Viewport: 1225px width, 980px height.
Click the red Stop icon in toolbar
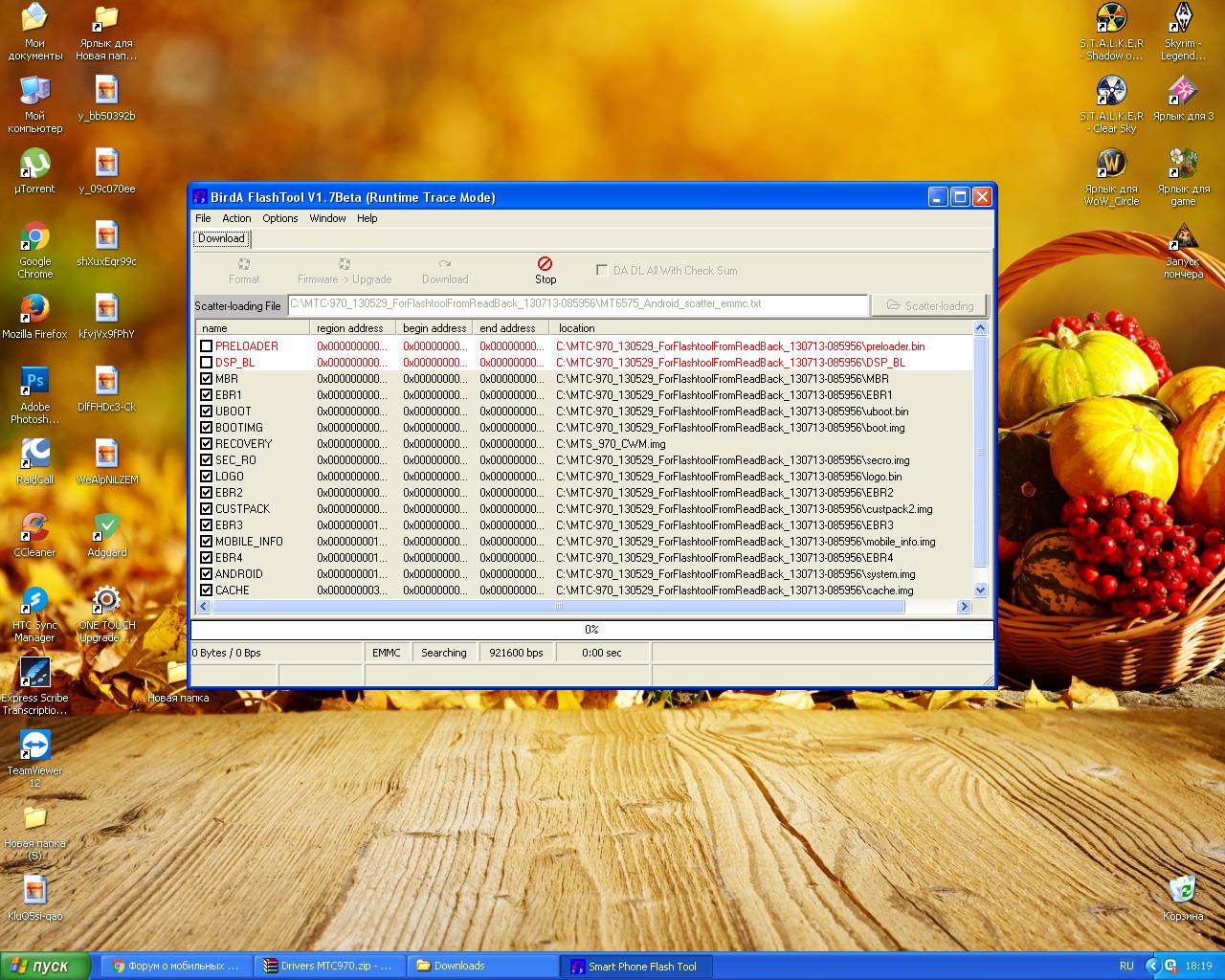click(x=545, y=264)
